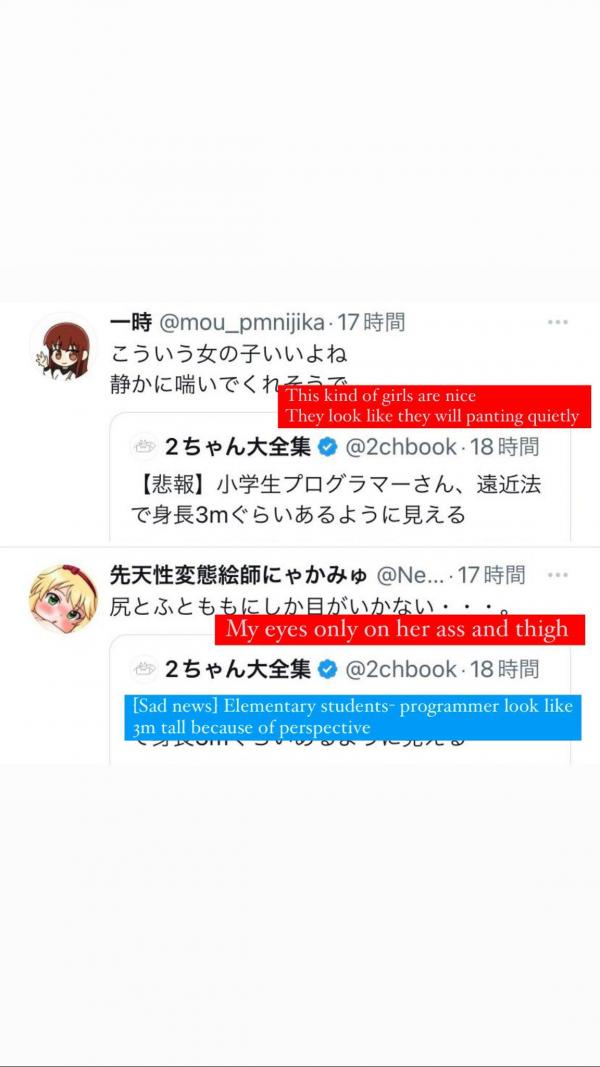Screen dimensions: 600x1067
Task: Open the blonde-haired avatar of にゃかみゅ
Action: 63,598
